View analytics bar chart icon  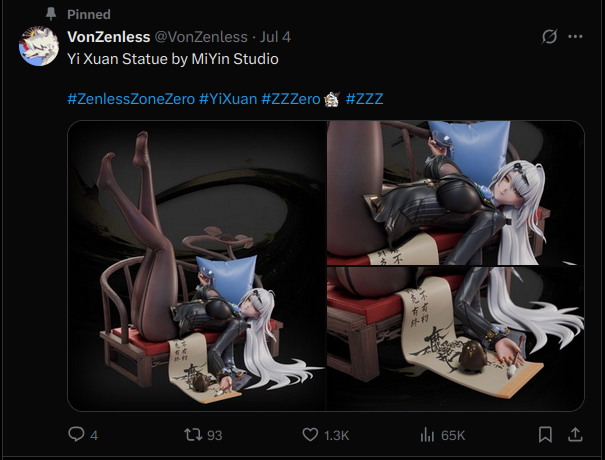427,435
